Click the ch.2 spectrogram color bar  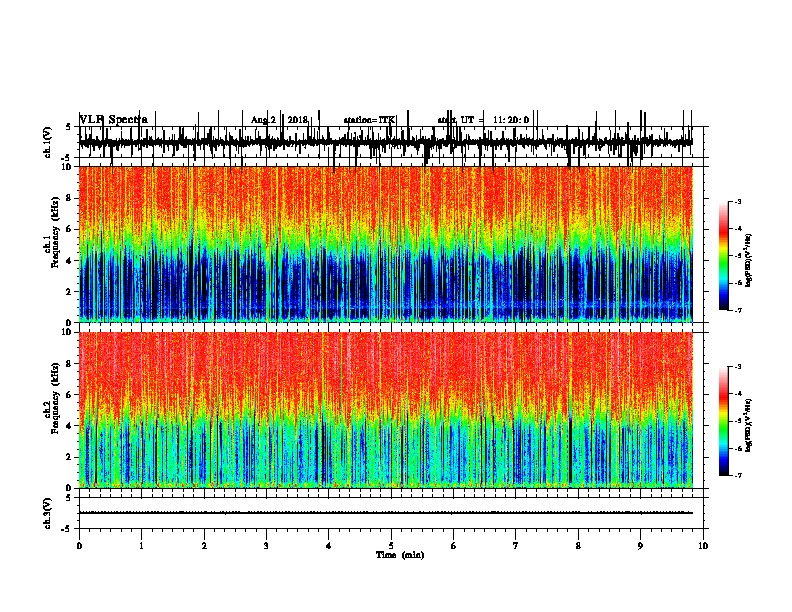(724, 421)
